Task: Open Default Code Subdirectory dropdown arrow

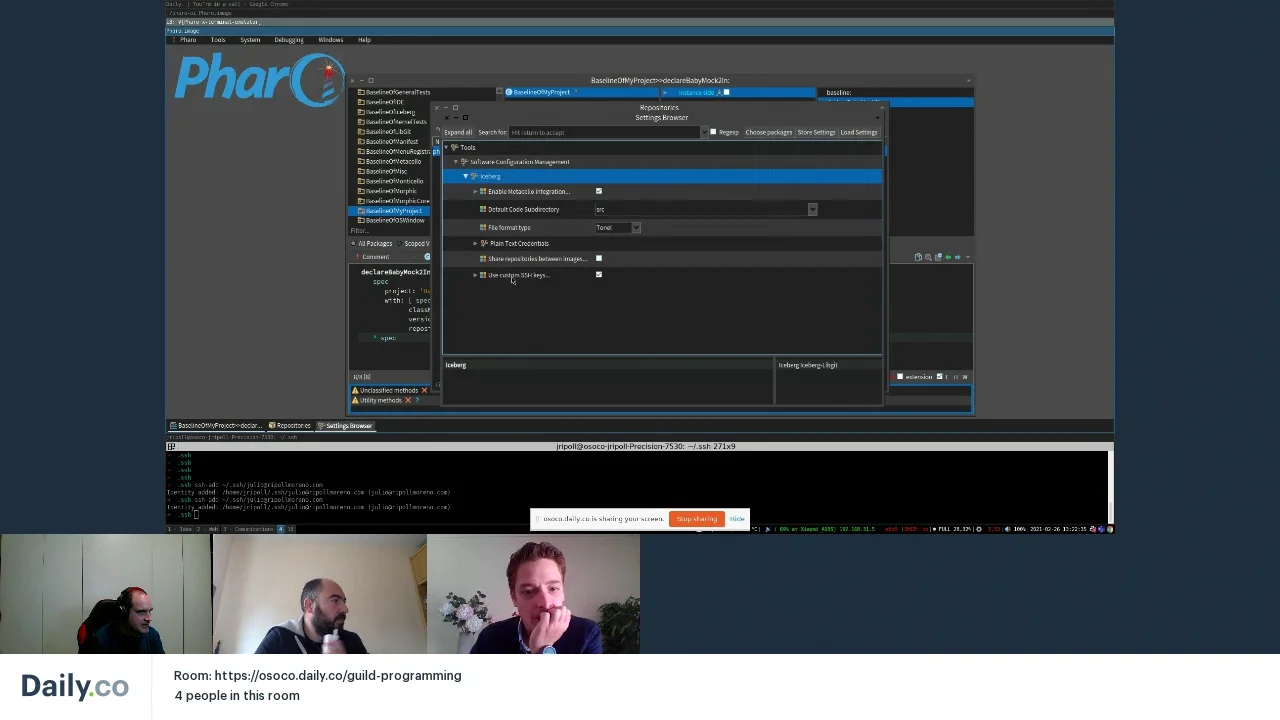Action: tap(812, 209)
